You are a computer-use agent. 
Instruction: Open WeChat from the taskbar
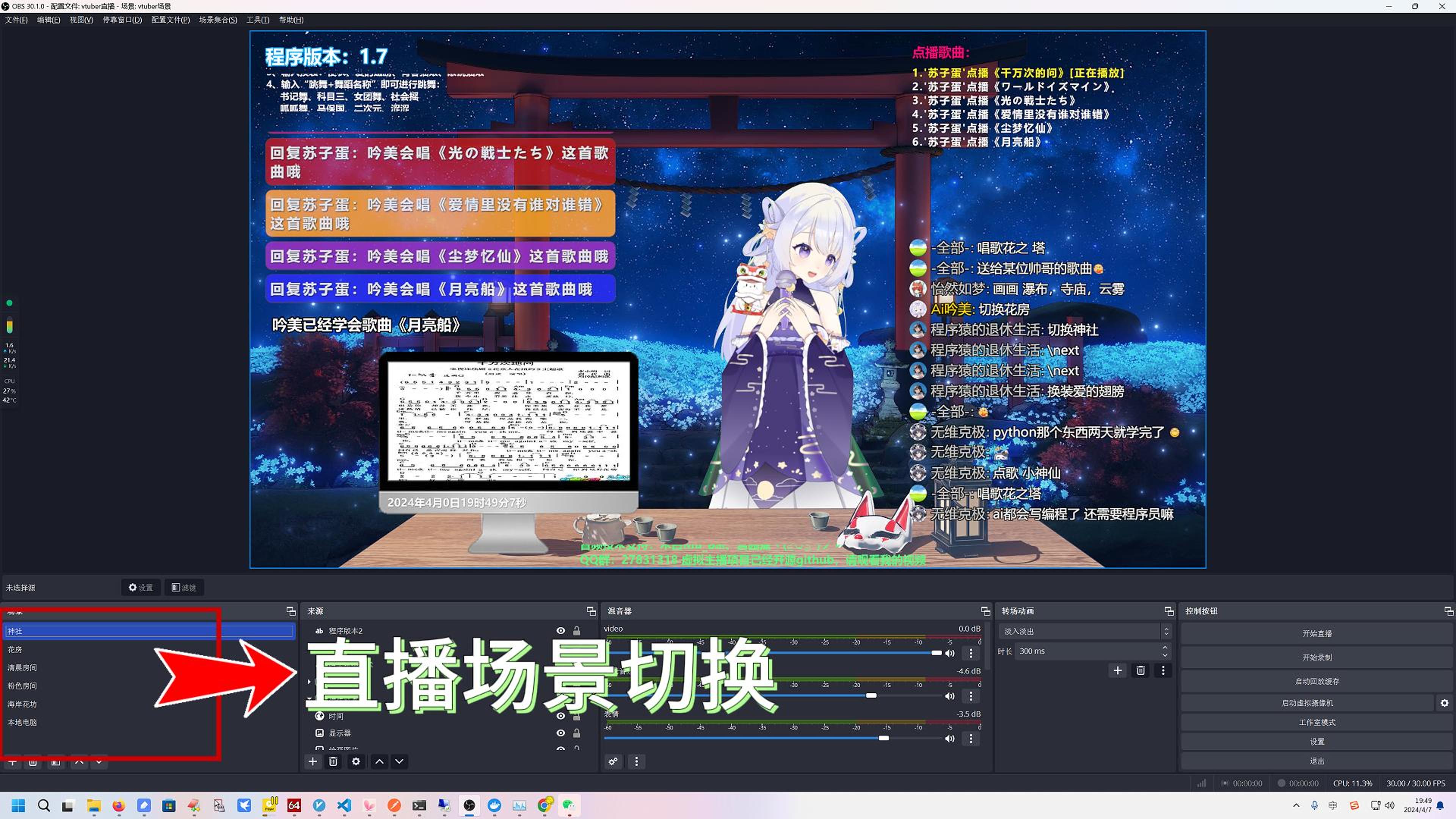coord(569,805)
